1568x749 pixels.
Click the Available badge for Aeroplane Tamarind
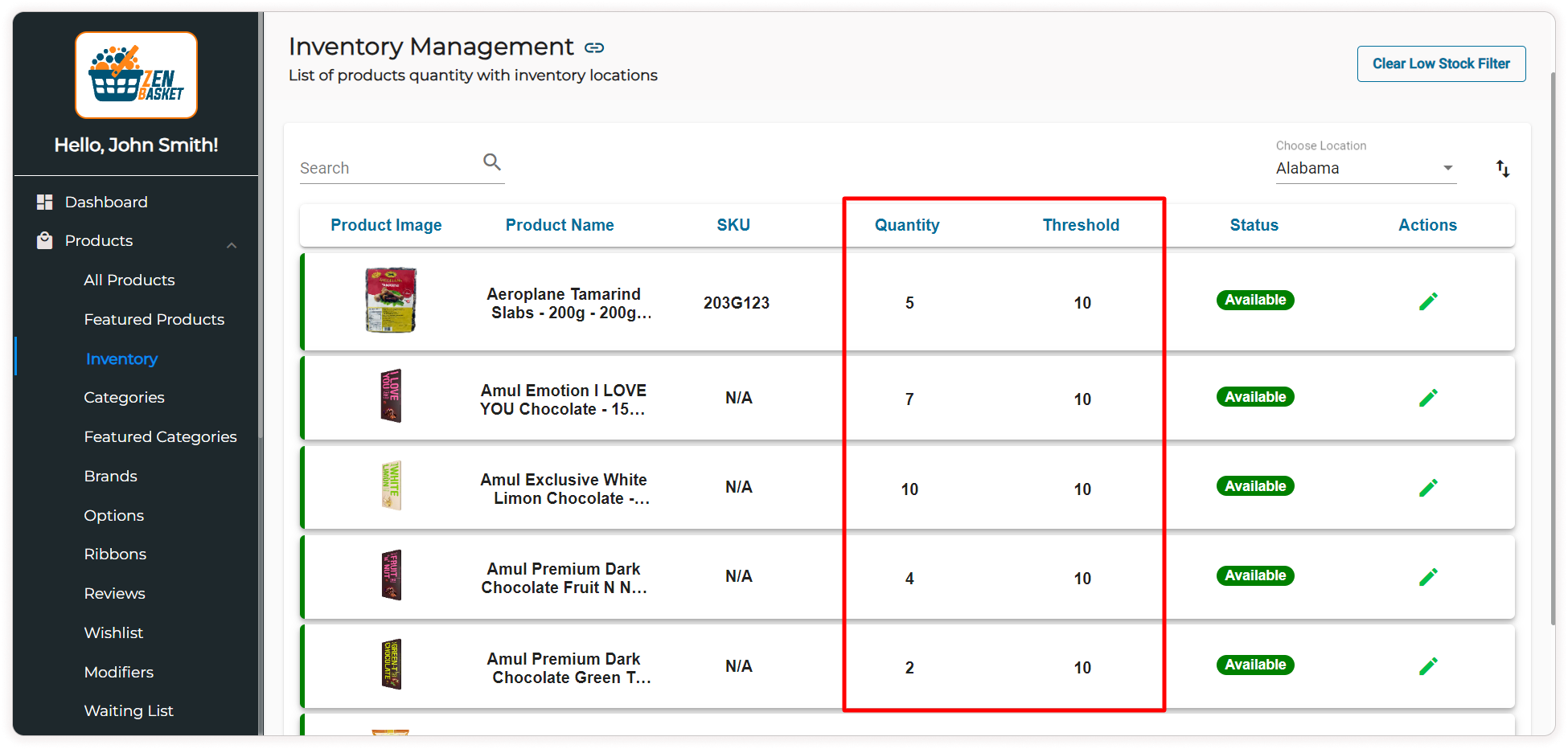[x=1255, y=300]
